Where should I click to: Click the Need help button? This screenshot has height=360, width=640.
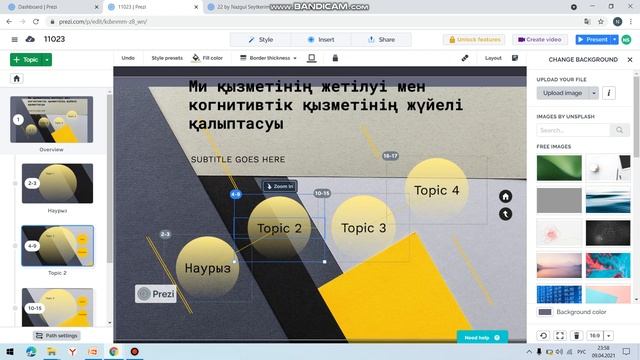pyautogui.click(x=482, y=338)
